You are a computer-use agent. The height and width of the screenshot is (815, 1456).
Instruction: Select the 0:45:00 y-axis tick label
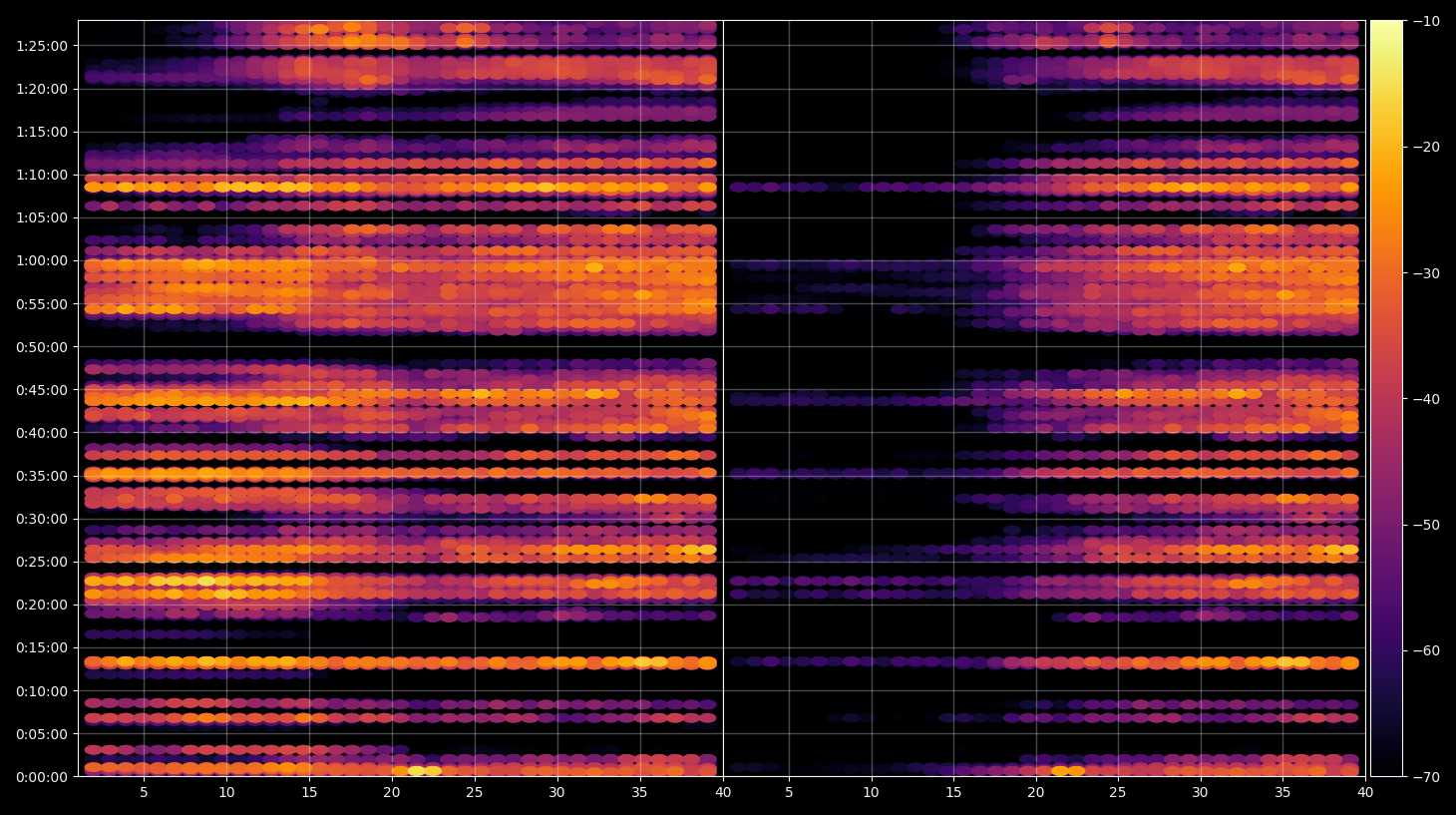coord(42,390)
